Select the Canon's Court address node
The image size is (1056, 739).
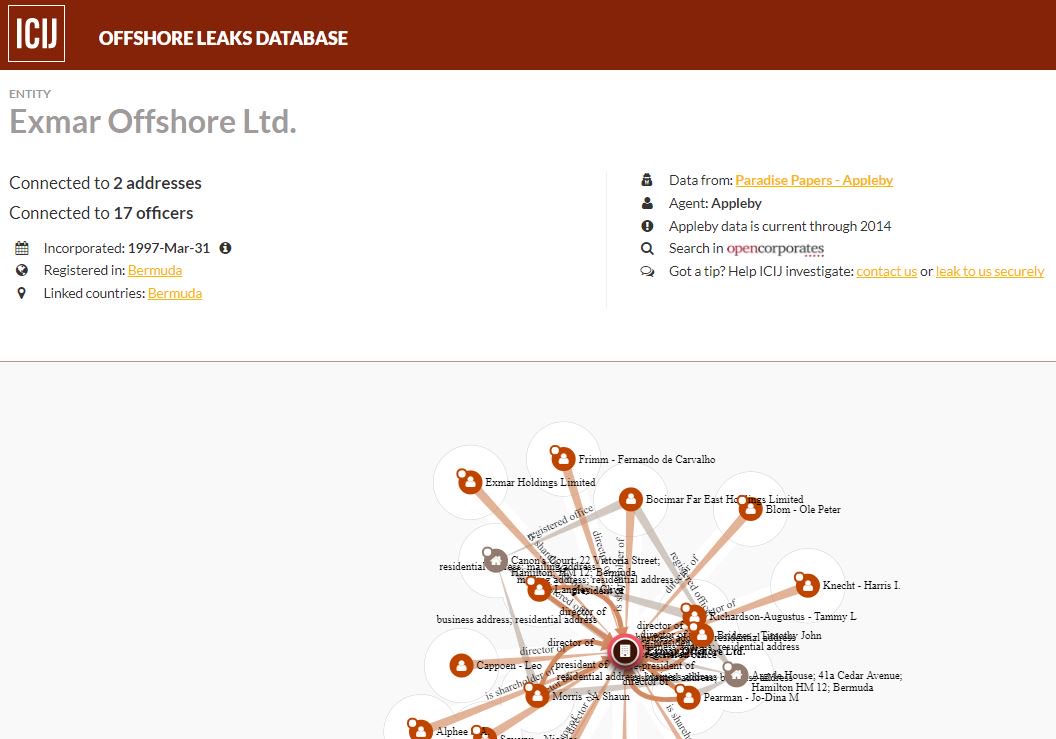[x=496, y=560]
